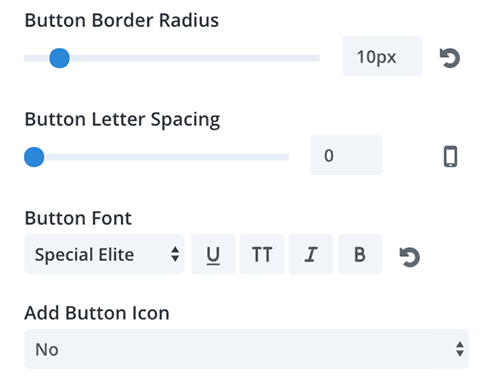Click the Button Letter Spacing label
This screenshot has height=389, width=500.
coord(122,120)
